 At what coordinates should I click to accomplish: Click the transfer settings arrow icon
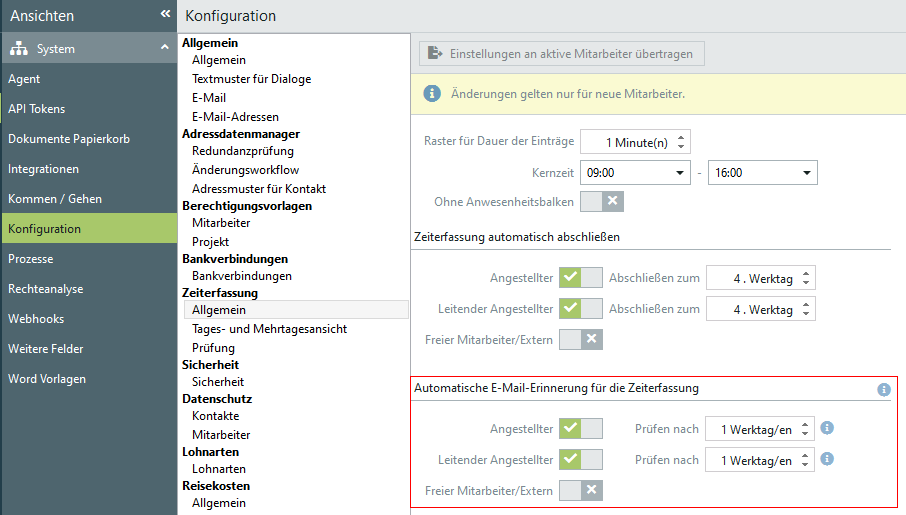click(434, 53)
